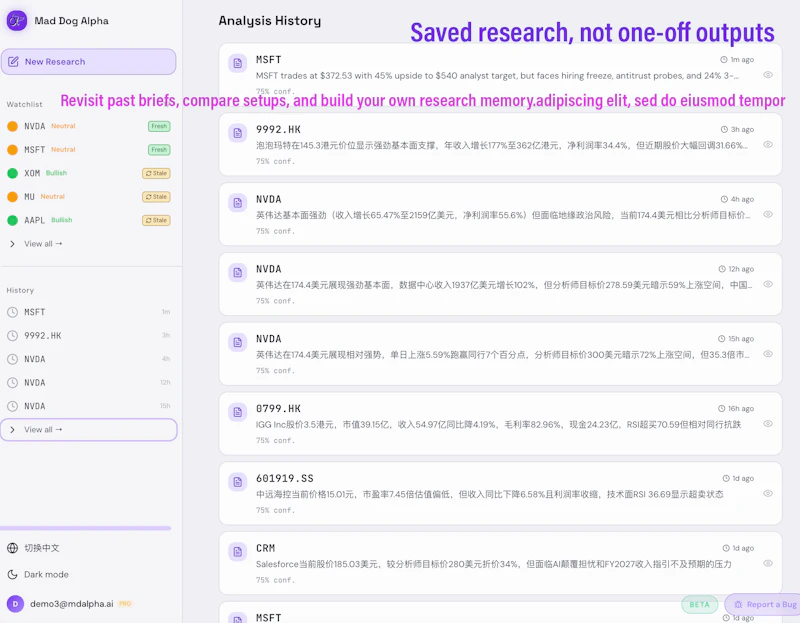Toggle visibility eye on MSFT 1m ago card

pyautogui.click(x=767, y=75)
